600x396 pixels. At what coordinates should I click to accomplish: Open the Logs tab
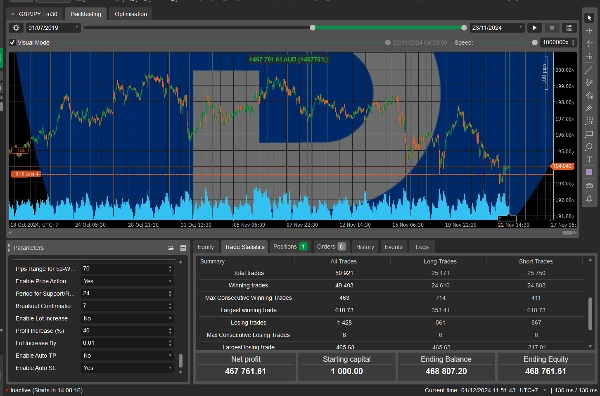422,247
